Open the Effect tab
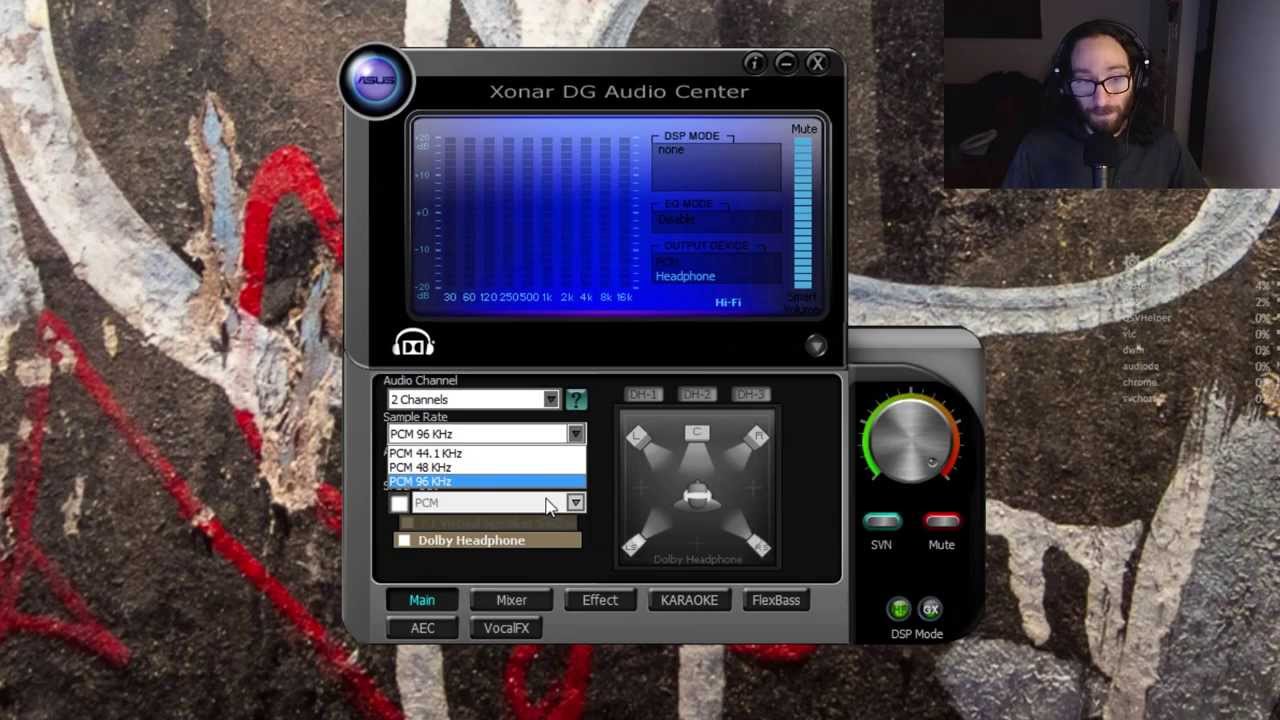Viewport: 1280px width, 720px height. tap(600, 600)
